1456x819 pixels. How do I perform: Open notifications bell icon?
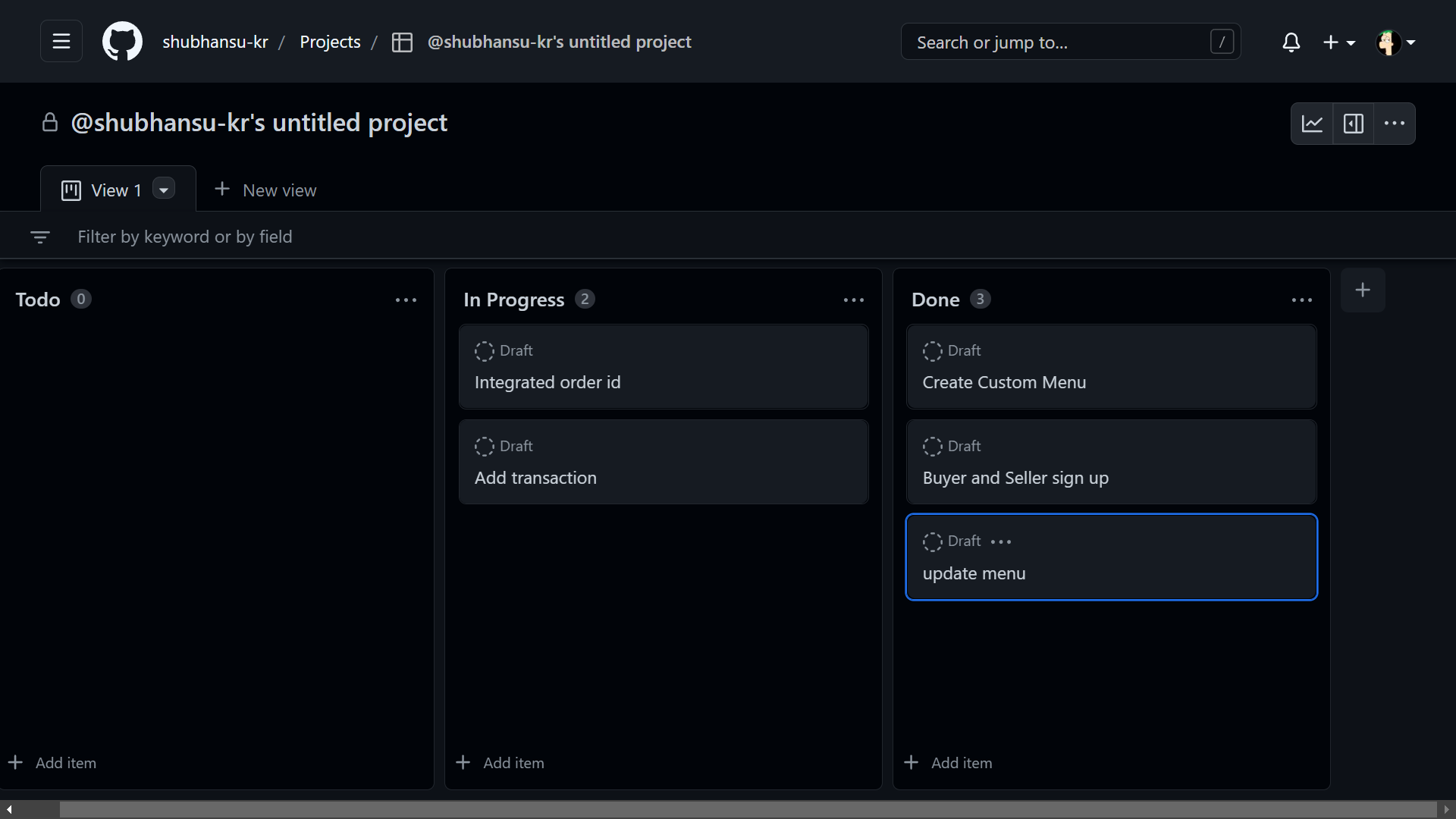pyautogui.click(x=1291, y=42)
